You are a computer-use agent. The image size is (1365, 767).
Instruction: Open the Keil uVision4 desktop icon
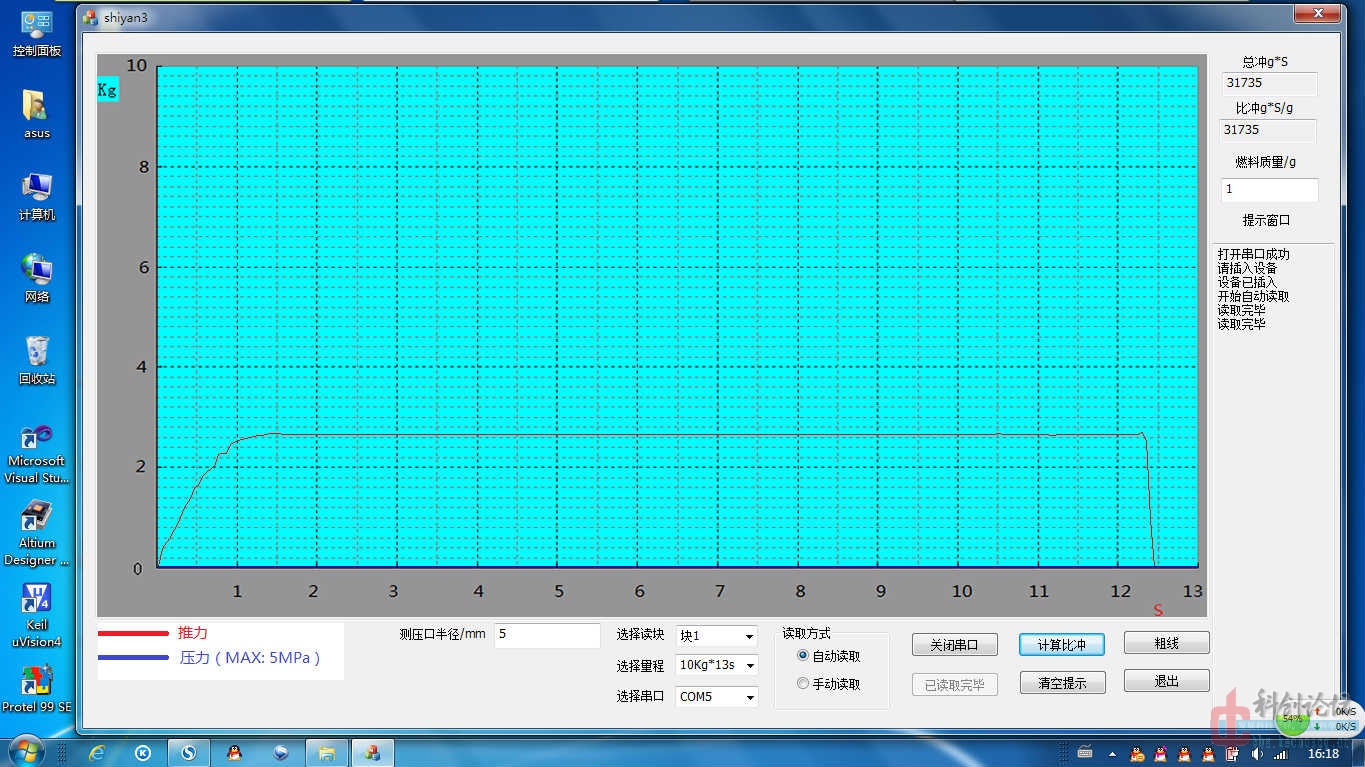pyautogui.click(x=37, y=614)
